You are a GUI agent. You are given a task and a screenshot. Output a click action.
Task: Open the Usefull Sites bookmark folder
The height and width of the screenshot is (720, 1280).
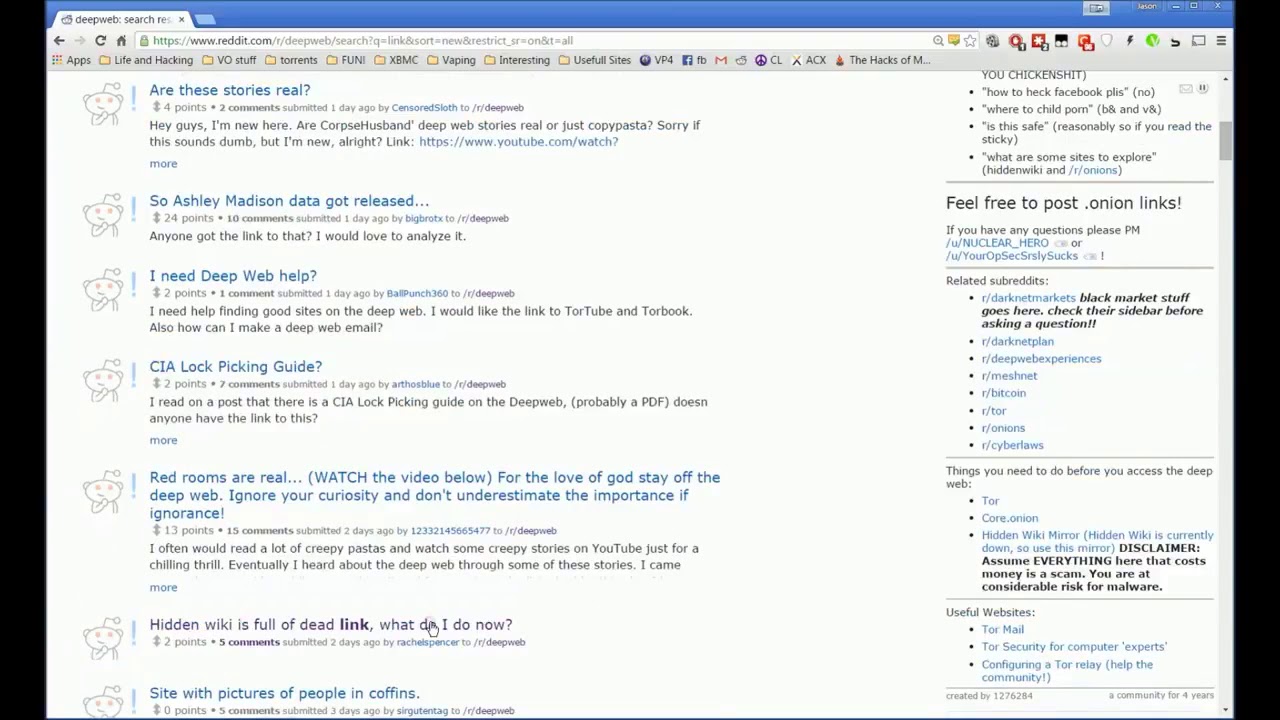[594, 60]
